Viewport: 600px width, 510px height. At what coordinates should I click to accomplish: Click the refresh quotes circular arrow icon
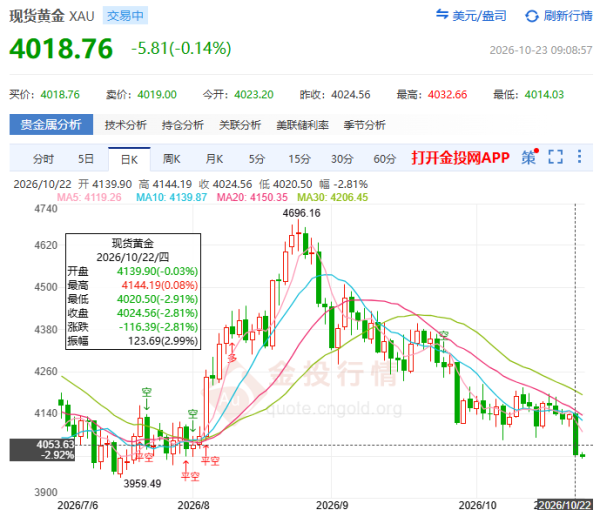[x=532, y=16]
